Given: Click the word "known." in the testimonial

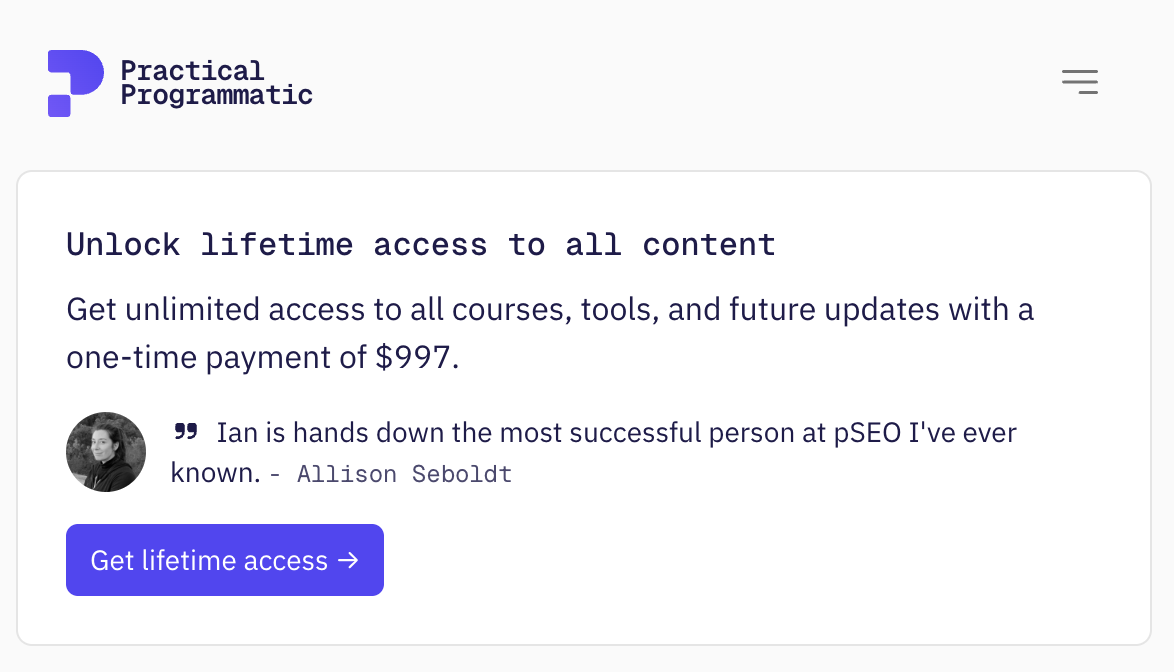Looking at the screenshot, I should point(215,473).
